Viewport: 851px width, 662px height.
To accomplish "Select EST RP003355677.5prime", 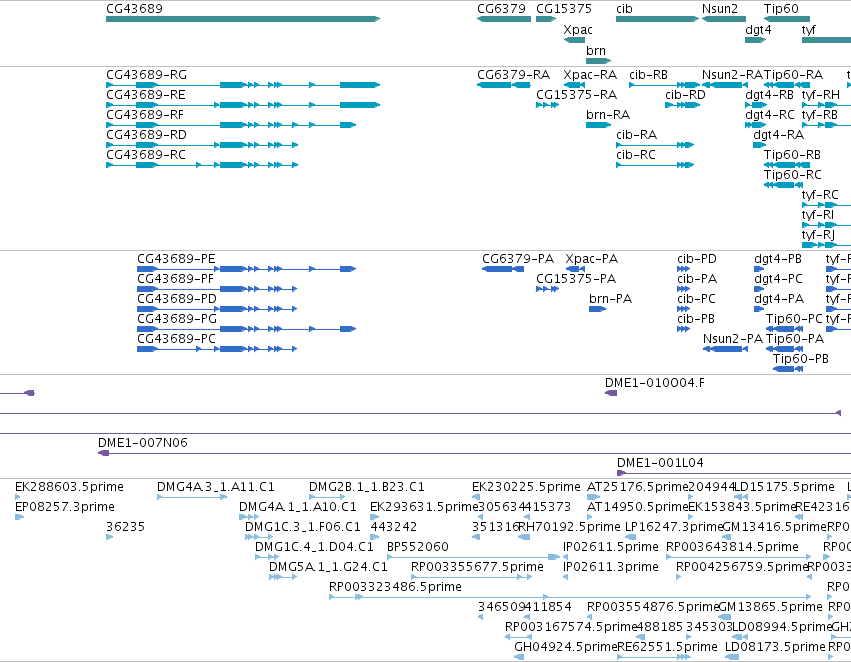I will 472,577.
